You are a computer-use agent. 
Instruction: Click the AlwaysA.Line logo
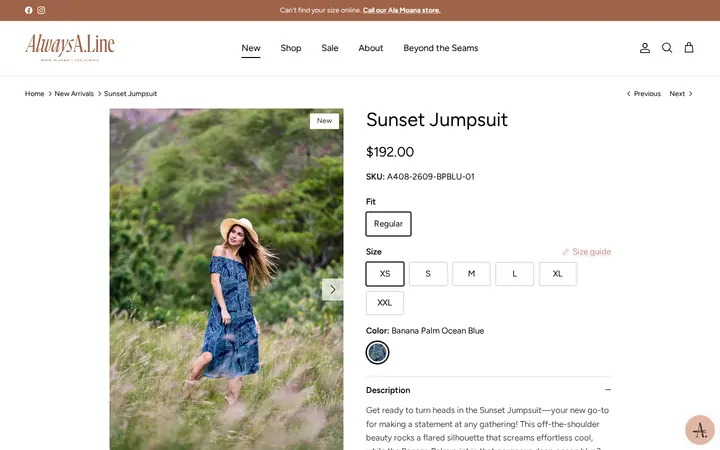tap(70, 47)
